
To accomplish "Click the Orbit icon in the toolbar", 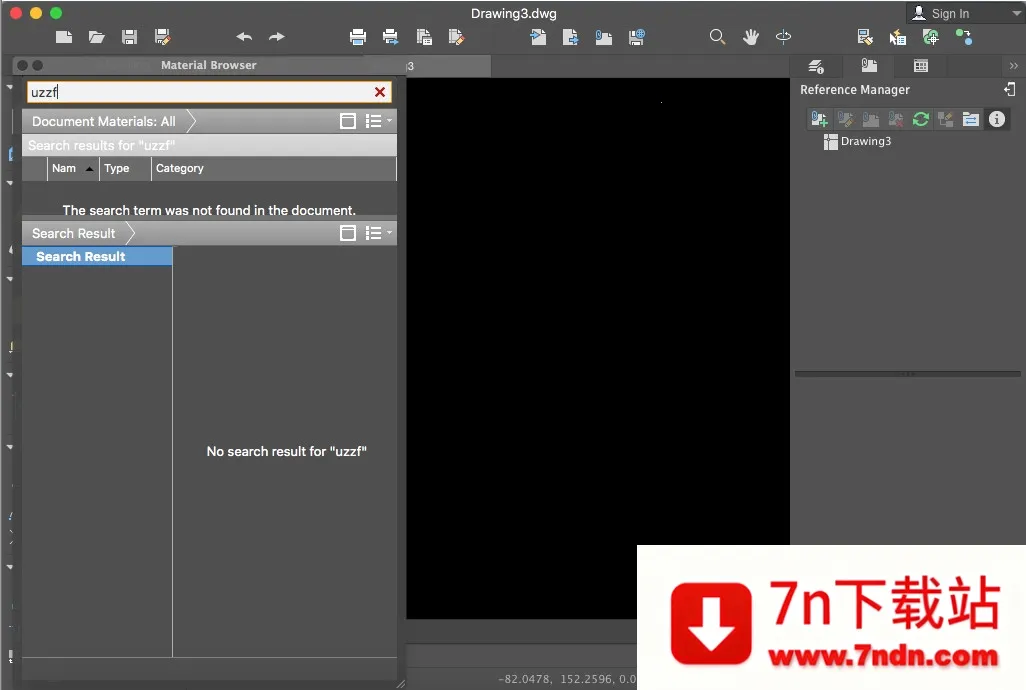I will click(783, 37).
